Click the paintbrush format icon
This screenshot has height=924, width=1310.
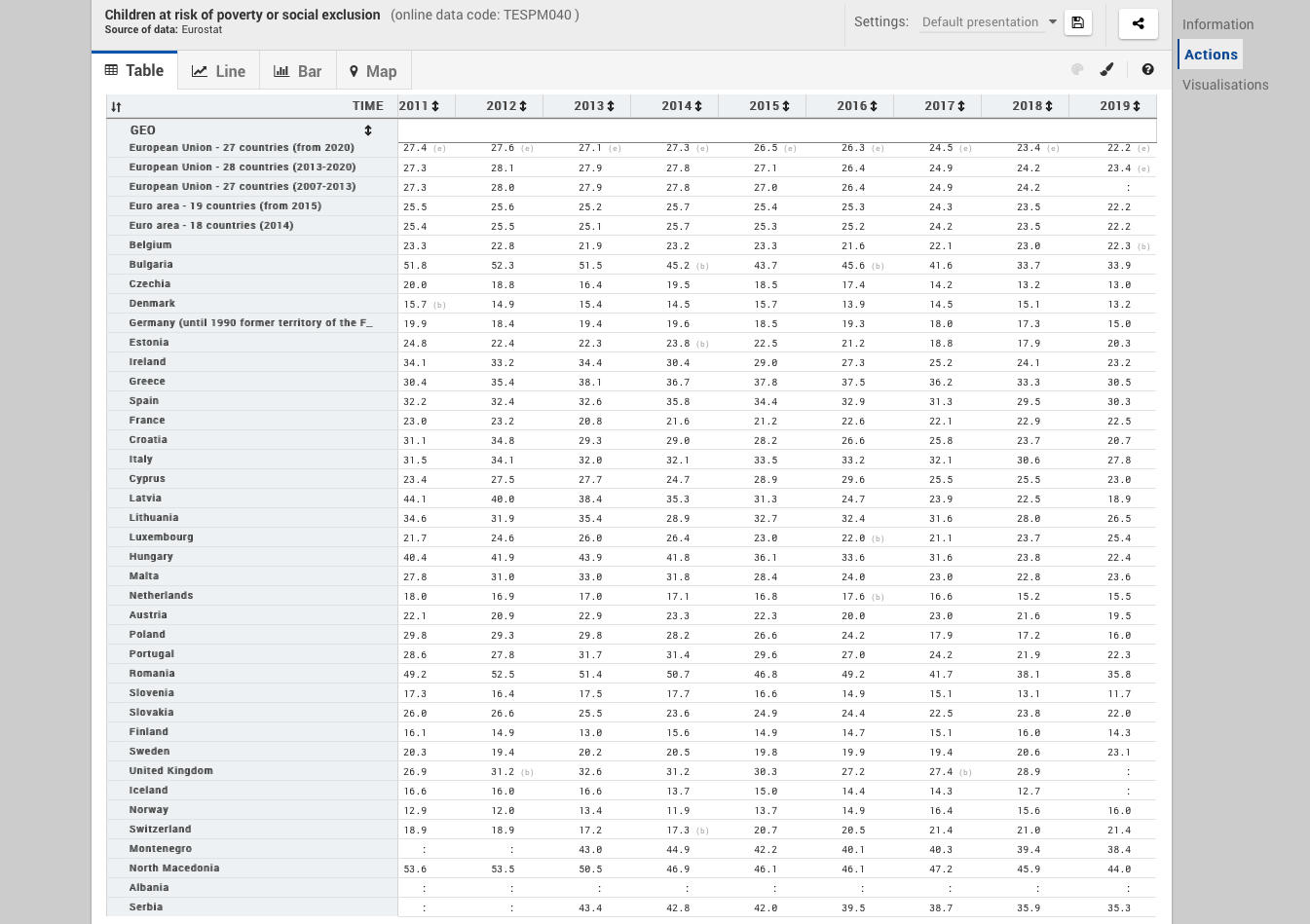[1106, 69]
